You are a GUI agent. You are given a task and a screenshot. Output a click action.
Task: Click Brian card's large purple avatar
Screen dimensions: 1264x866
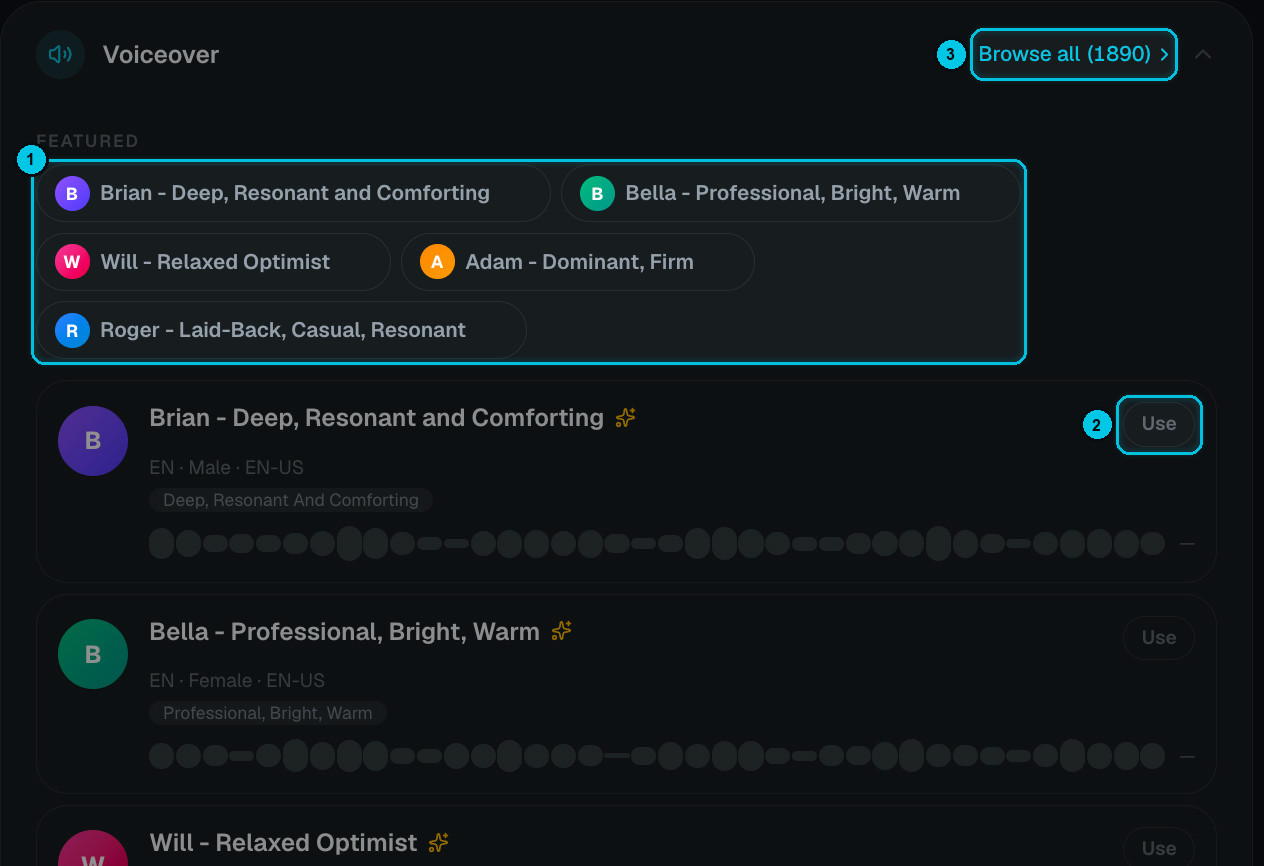tap(93, 441)
